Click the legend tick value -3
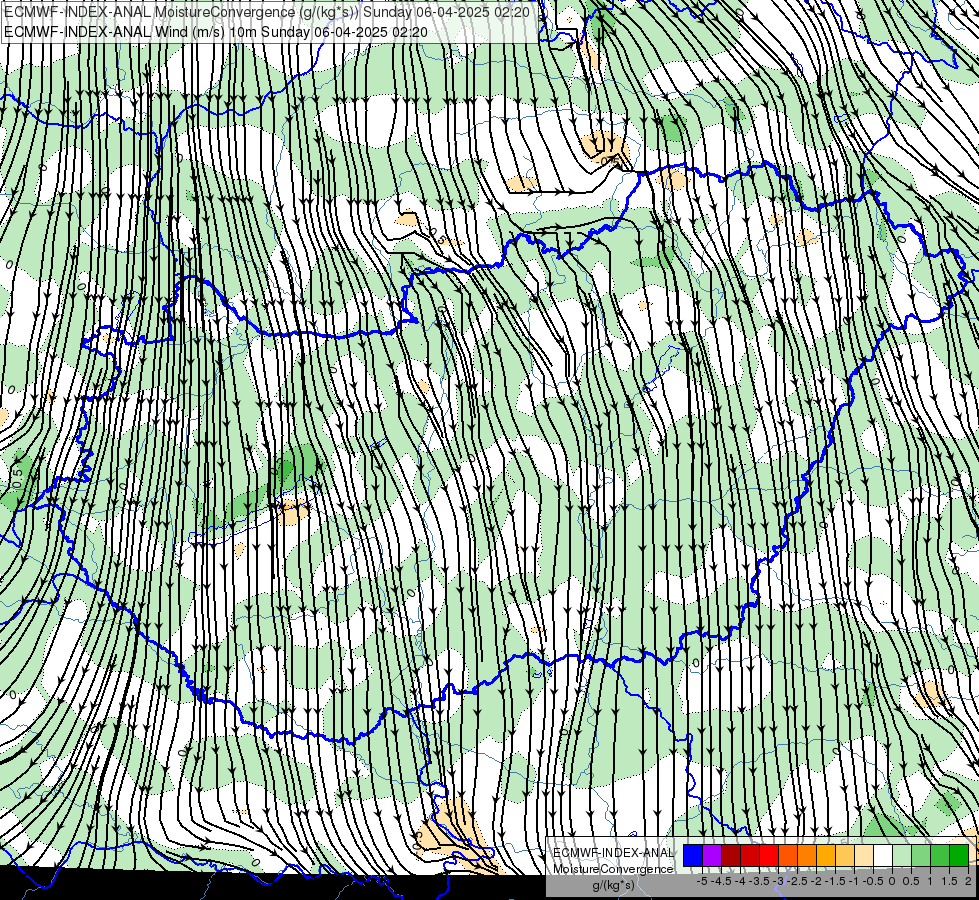Image resolution: width=979 pixels, height=900 pixels. [779, 881]
